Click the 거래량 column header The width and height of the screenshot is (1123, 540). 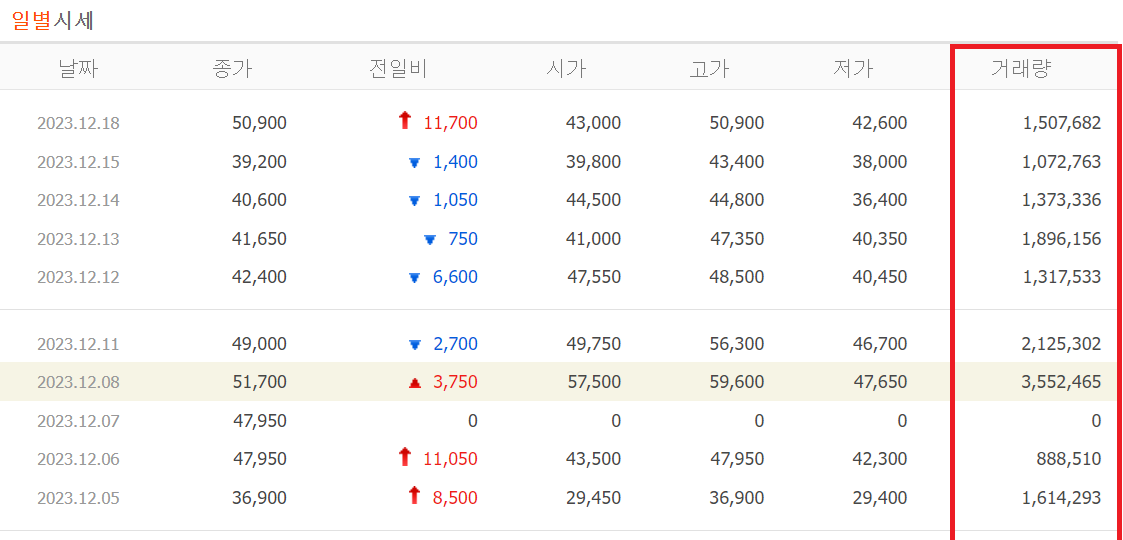1021,69
